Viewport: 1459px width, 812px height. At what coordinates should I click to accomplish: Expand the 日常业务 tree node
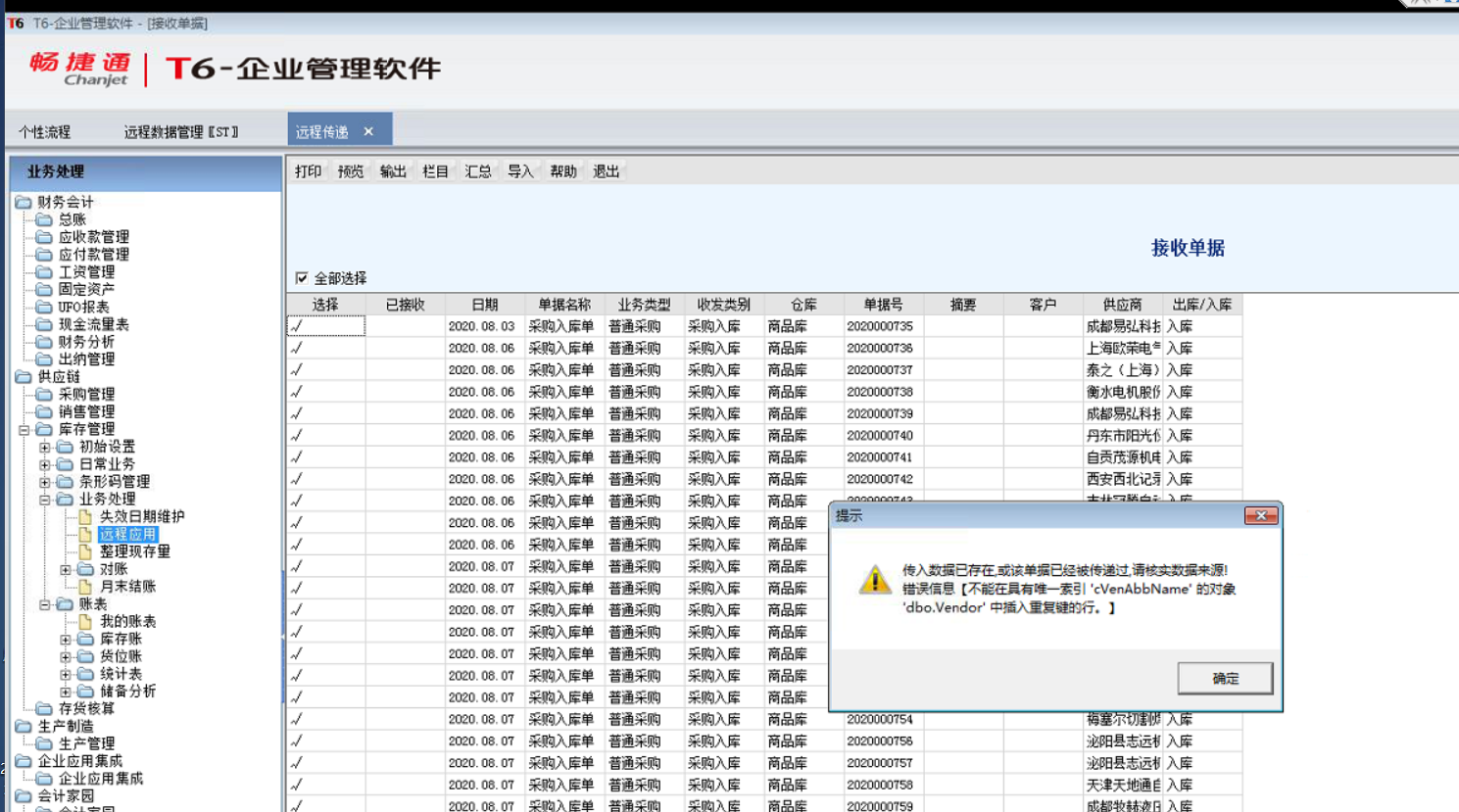[45, 464]
